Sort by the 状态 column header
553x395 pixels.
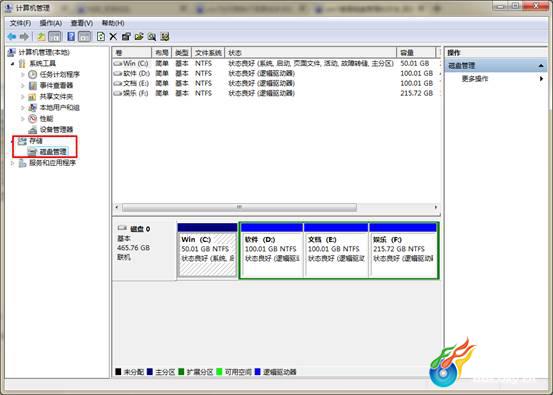tap(310, 53)
